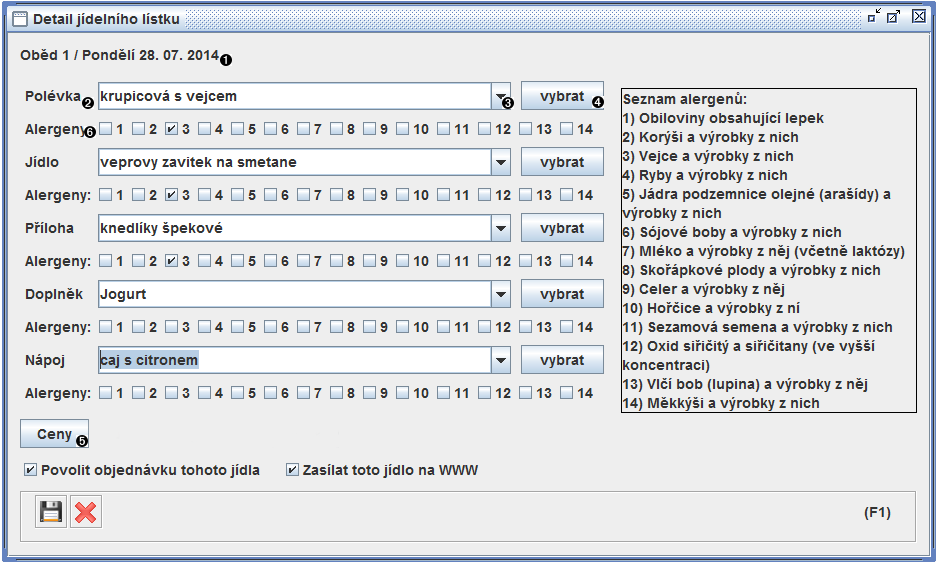Open the Příloha dropdown arrow
Screen dimensions: 936x563
pos(501,228)
